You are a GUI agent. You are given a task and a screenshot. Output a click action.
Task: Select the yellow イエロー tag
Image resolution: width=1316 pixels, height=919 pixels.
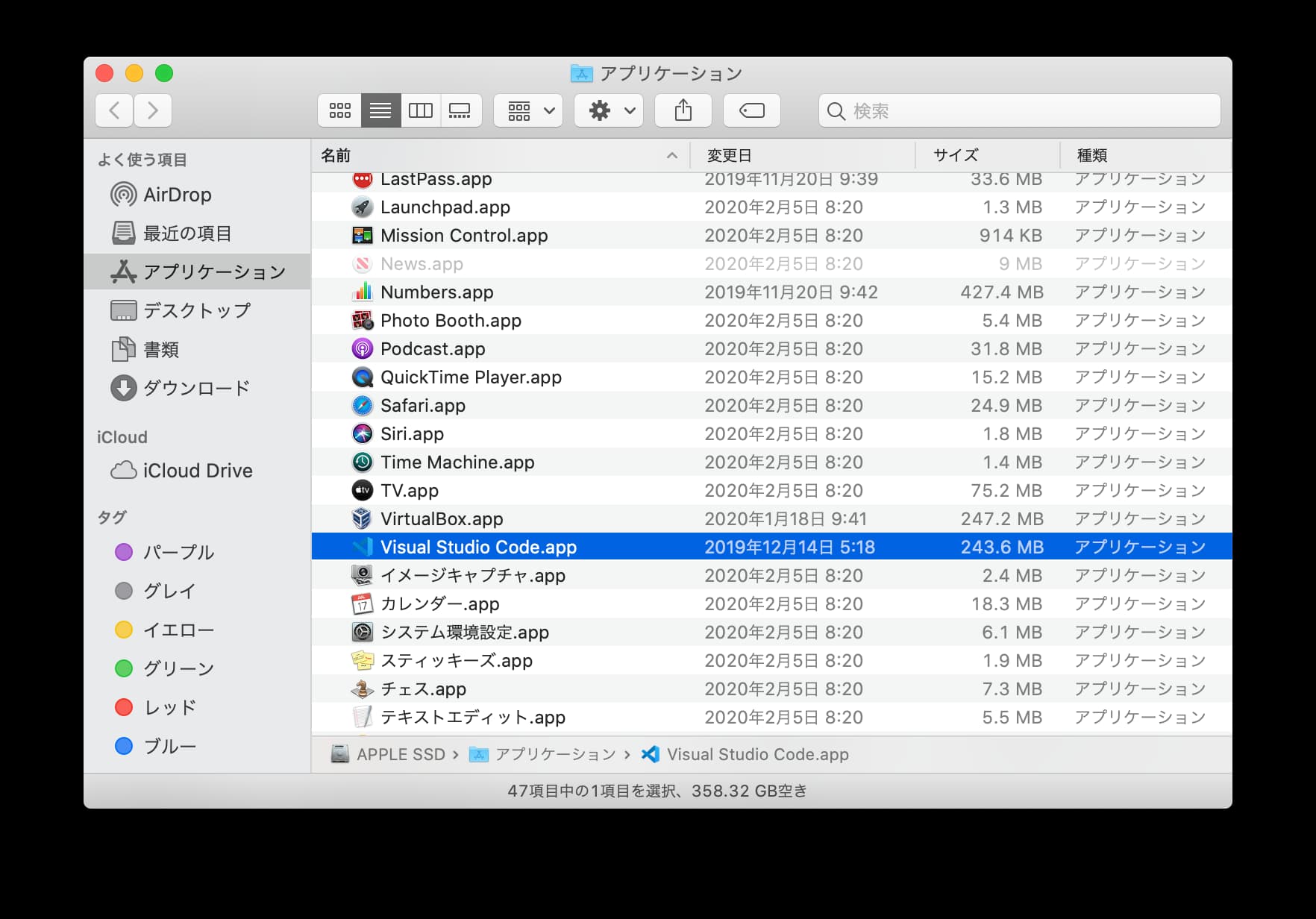(197, 630)
